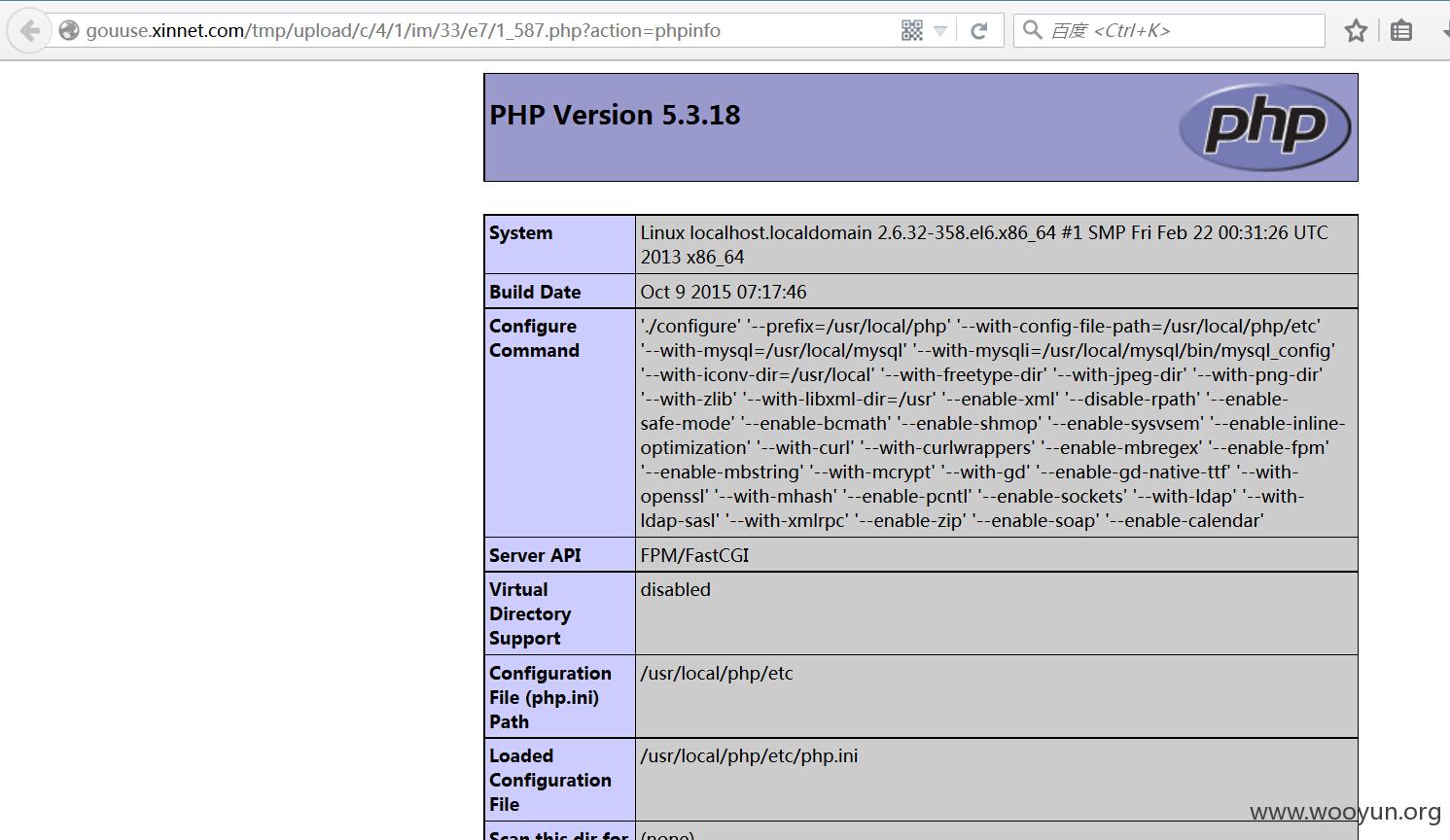Reload the page with the refresh icon
Viewport: 1450px width, 840px height.
[x=979, y=30]
